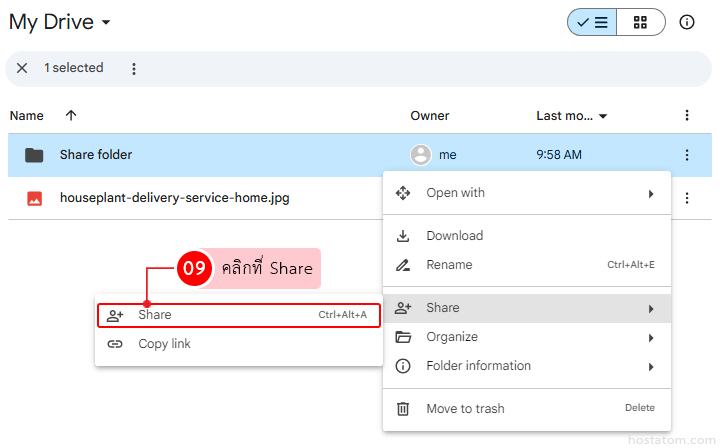The height and width of the screenshot is (448, 720).
Task: Click the three-dot menu beside '1 selected'
Action: [134, 68]
